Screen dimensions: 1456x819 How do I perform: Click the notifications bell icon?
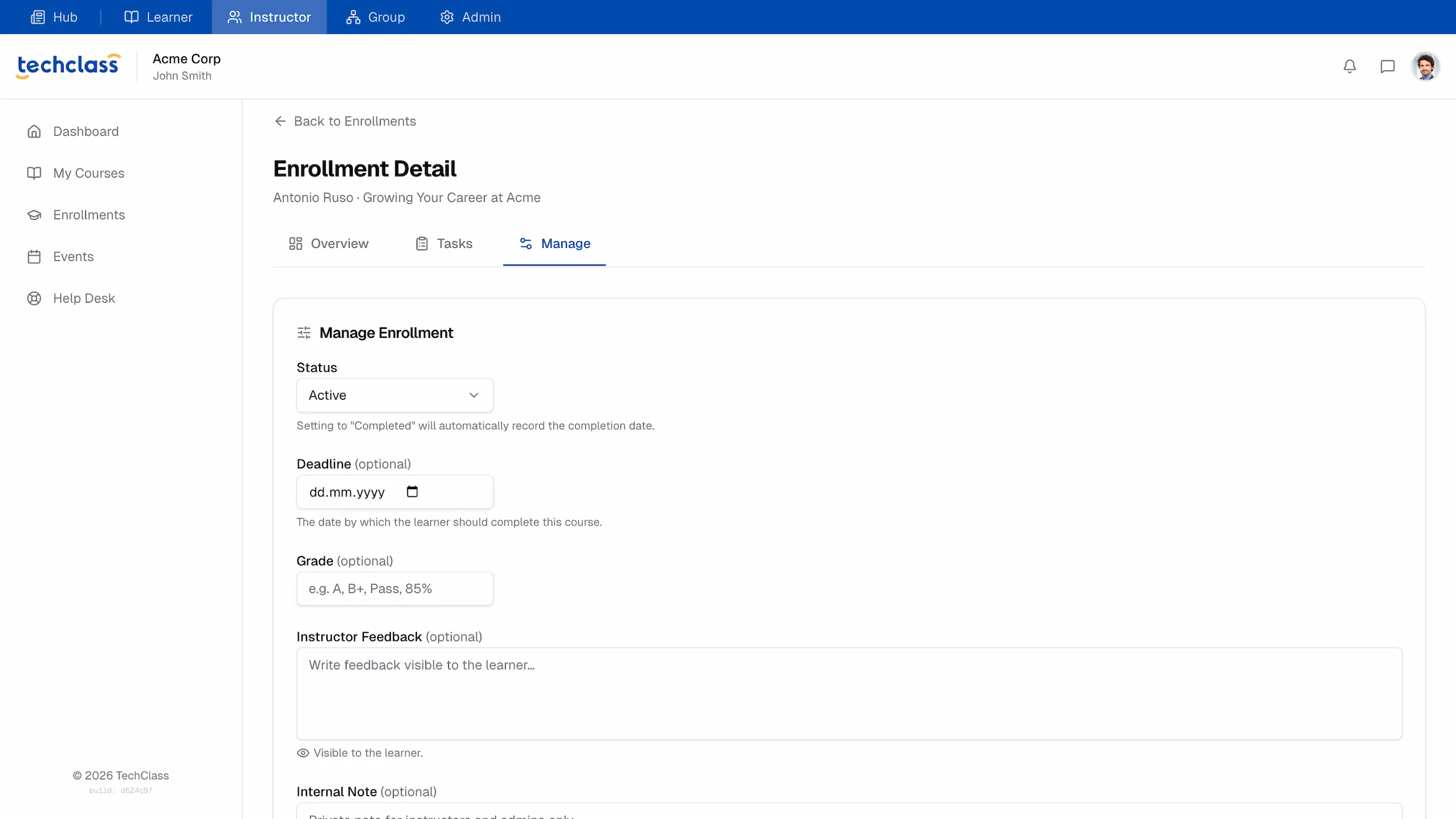click(x=1350, y=67)
